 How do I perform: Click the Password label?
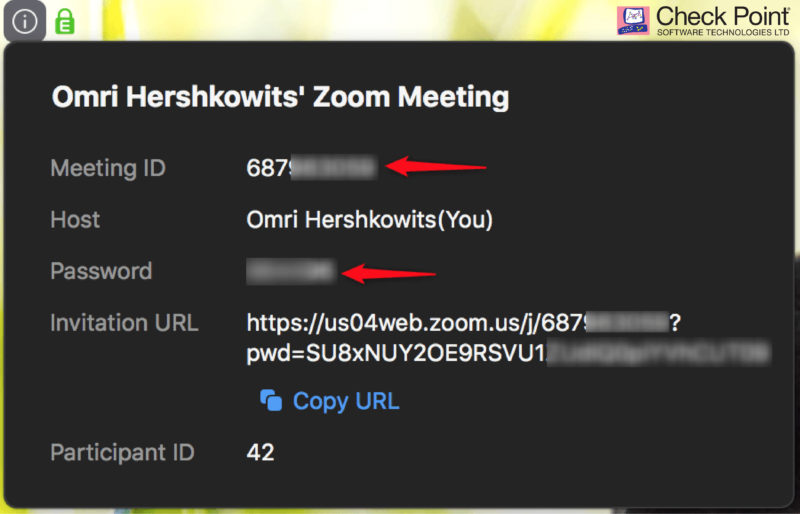coord(101,271)
